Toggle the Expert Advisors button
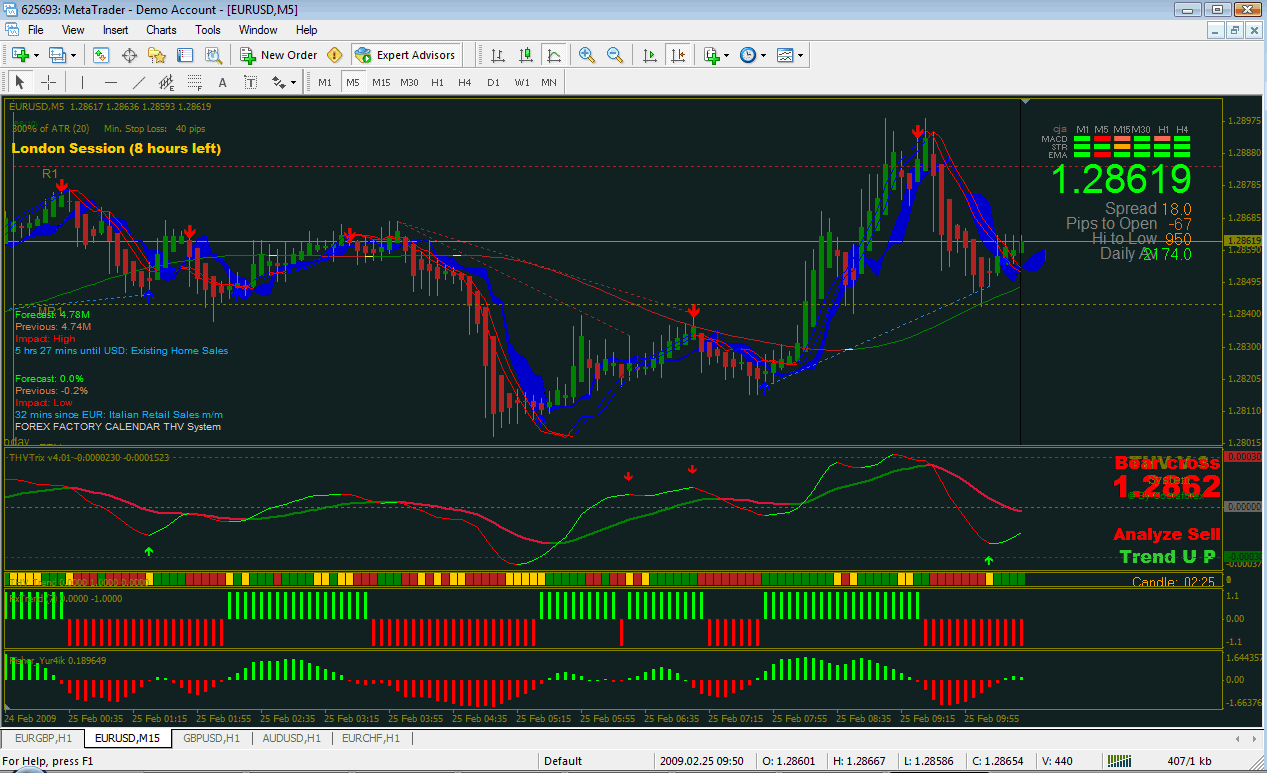Screen dimensions: 1267x773 (406, 55)
